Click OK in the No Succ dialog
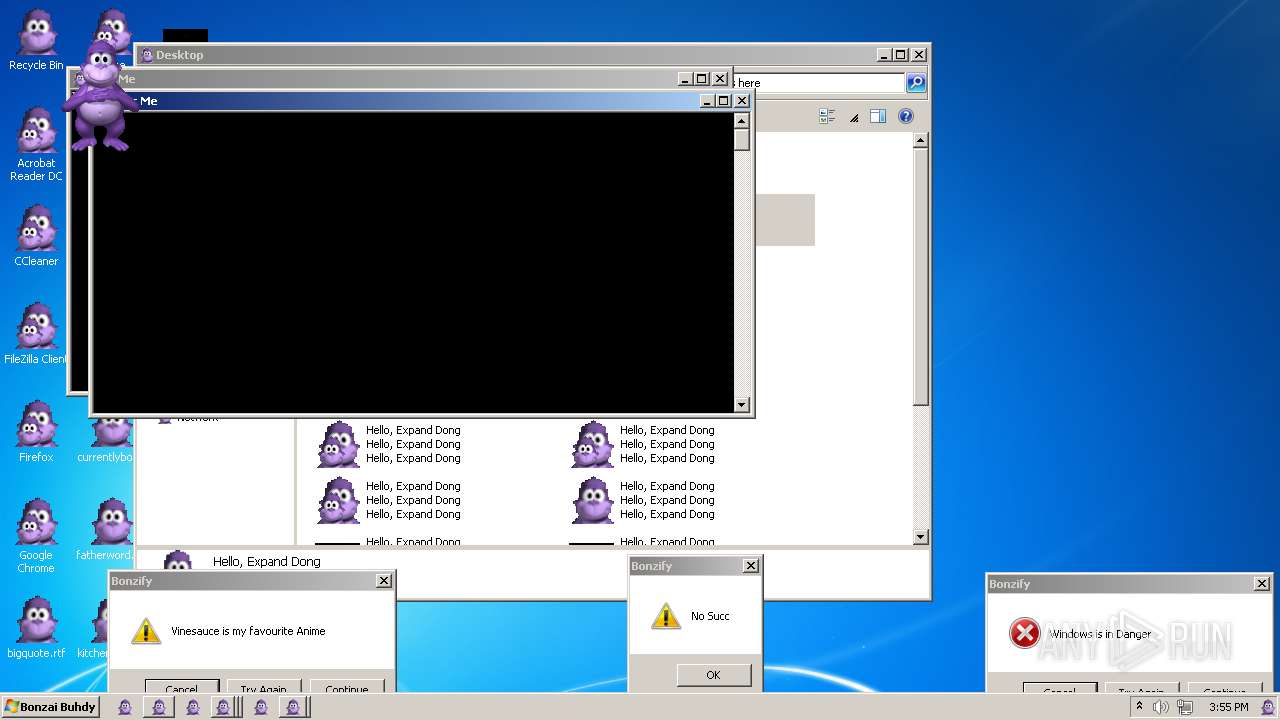This screenshot has width=1280, height=720. coord(713,675)
